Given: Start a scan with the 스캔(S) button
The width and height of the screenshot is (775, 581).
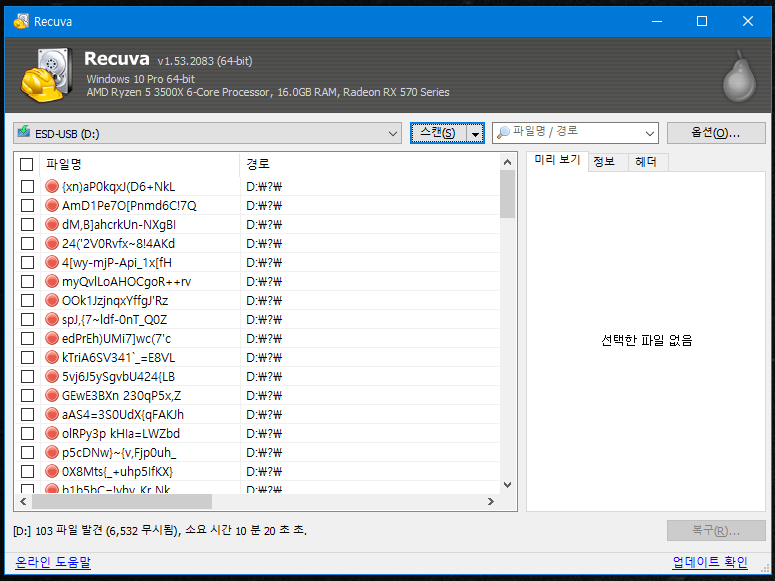Looking at the screenshot, I should 438,133.
